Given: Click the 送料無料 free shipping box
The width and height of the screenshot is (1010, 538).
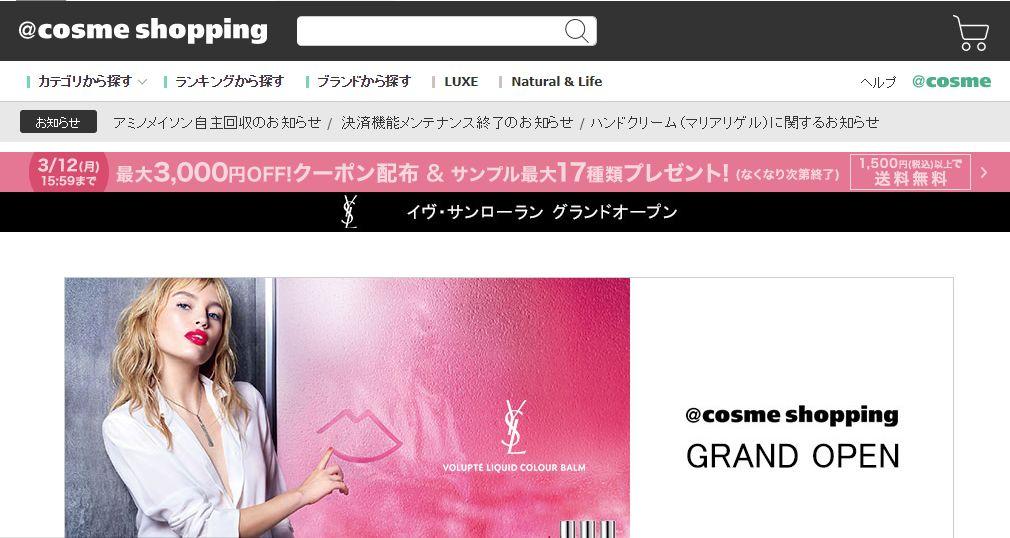Looking at the screenshot, I should pos(910,172).
